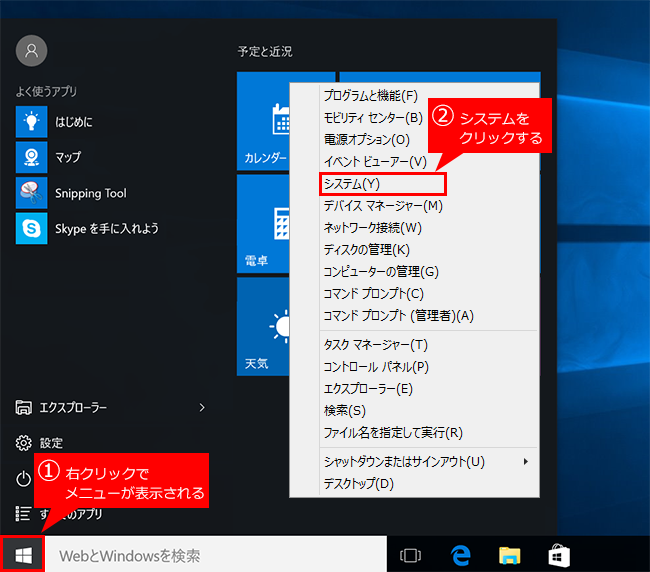The width and height of the screenshot is (650, 572).
Task: Open the はじめに lightbulb app icon
Action: [32, 121]
